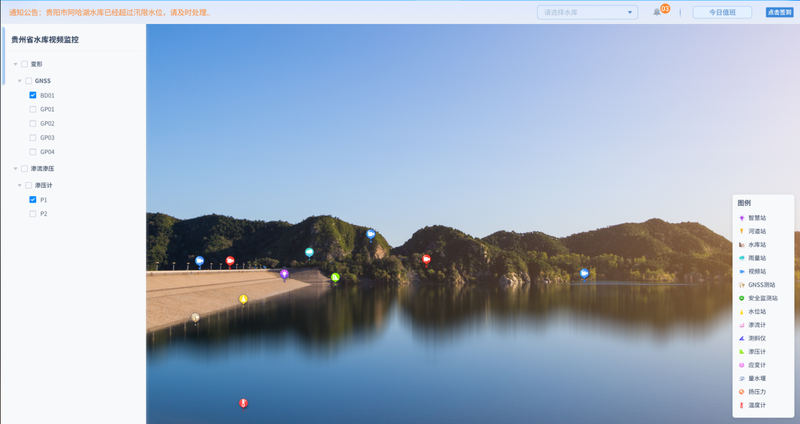The width and height of the screenshot is (800, 424).
Task: Check the 变形 checkbox
Action: 24,64
